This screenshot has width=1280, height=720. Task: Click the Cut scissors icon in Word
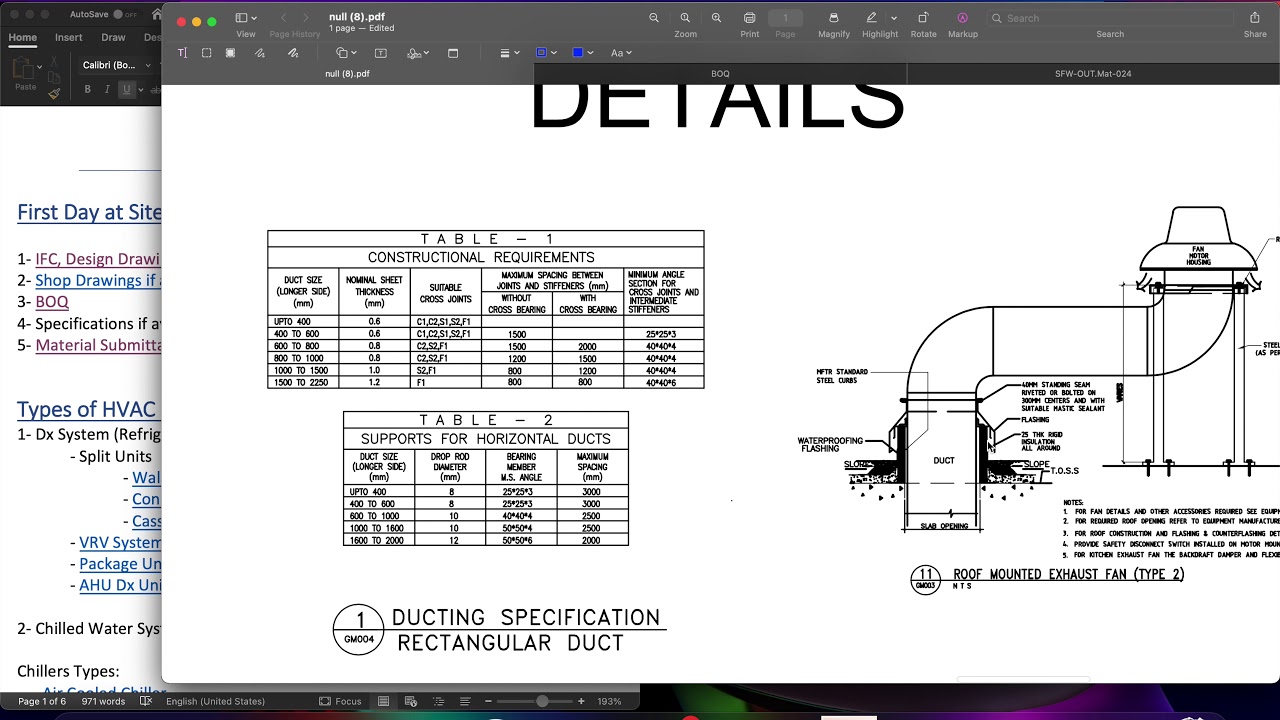point(54,62)
